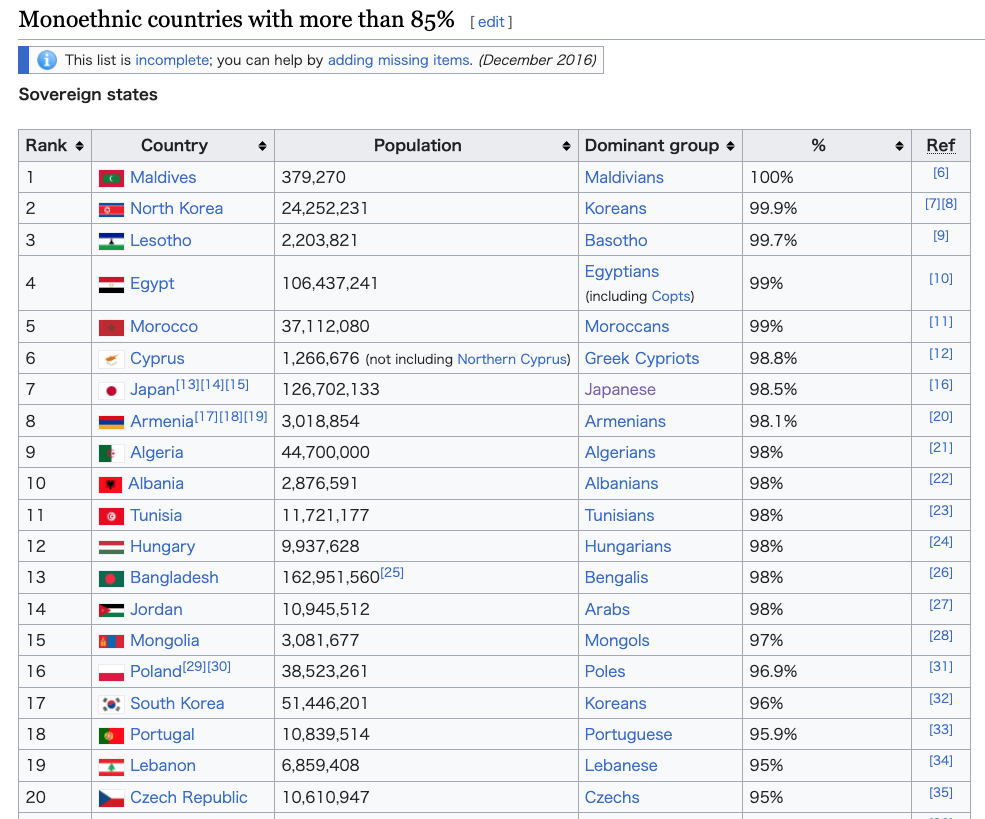
Task: Click the Czech Republic flag icon
Action: pyautogui.click(x=111, y=798)
